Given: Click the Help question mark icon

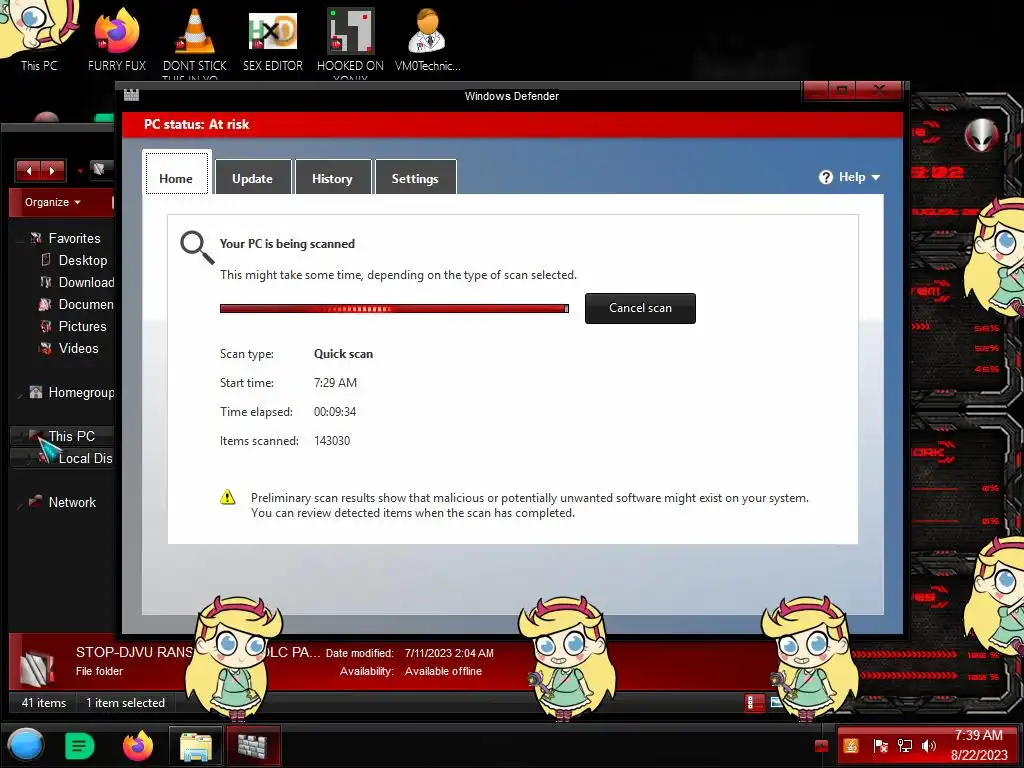Looking at the screenshot, I should coord(825,177).
